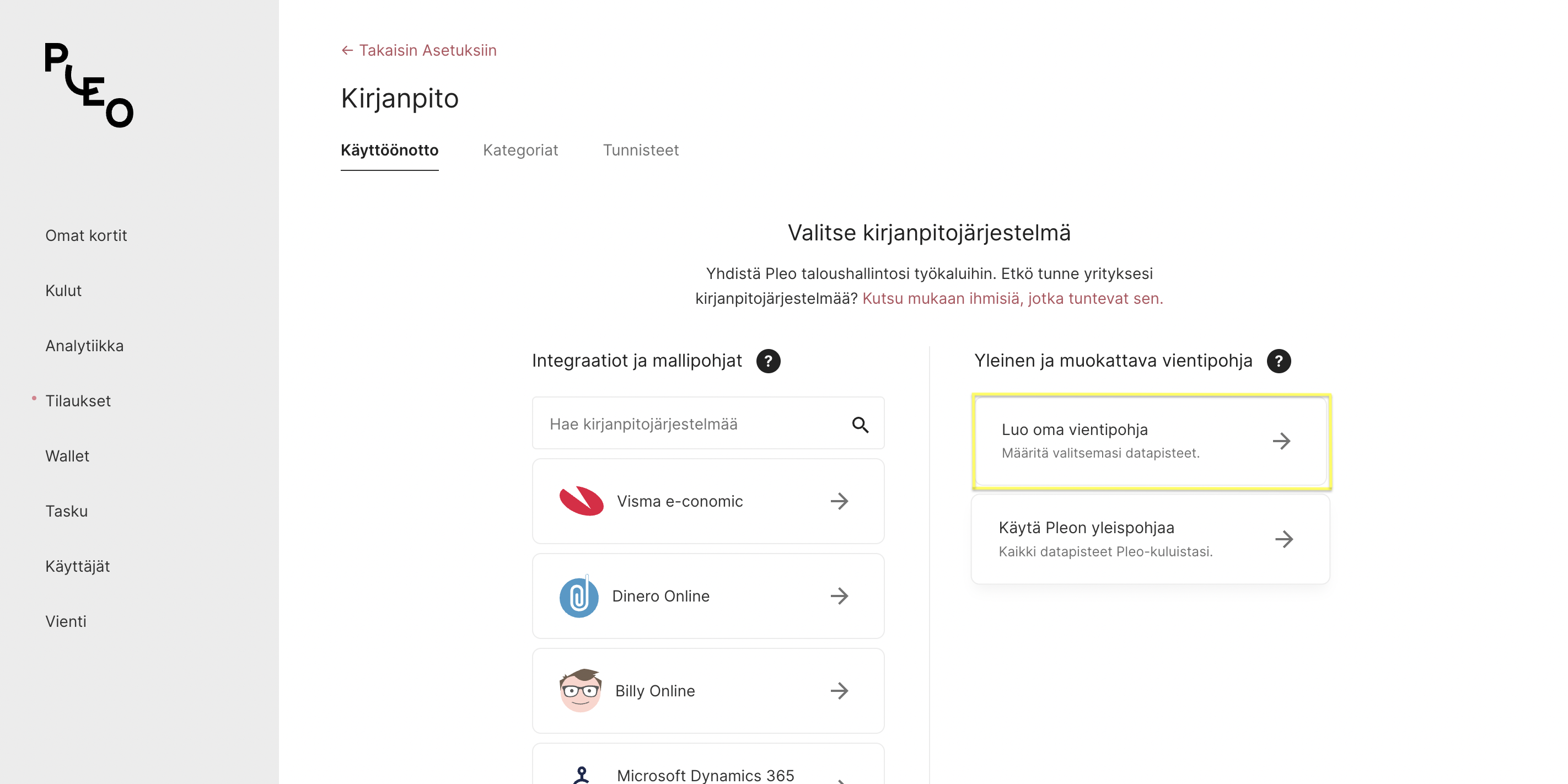Image resolution: width=1568 pixels, height=784 pixels.
Task: Open Analytiikka in the sidebar
Action: [x=84, y=346]
